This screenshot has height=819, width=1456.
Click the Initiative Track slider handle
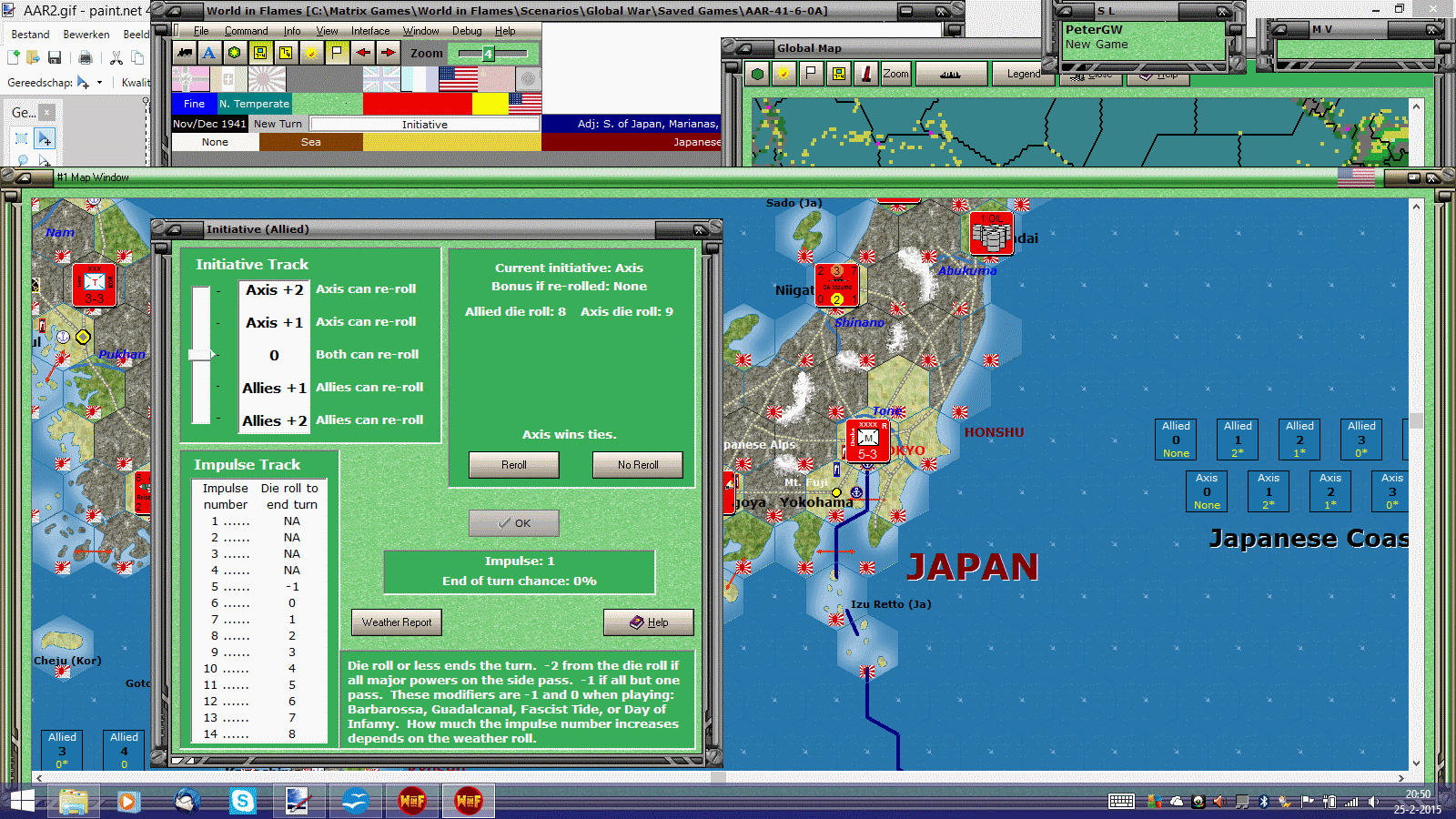pyautogui.click(x=201, y=355)
